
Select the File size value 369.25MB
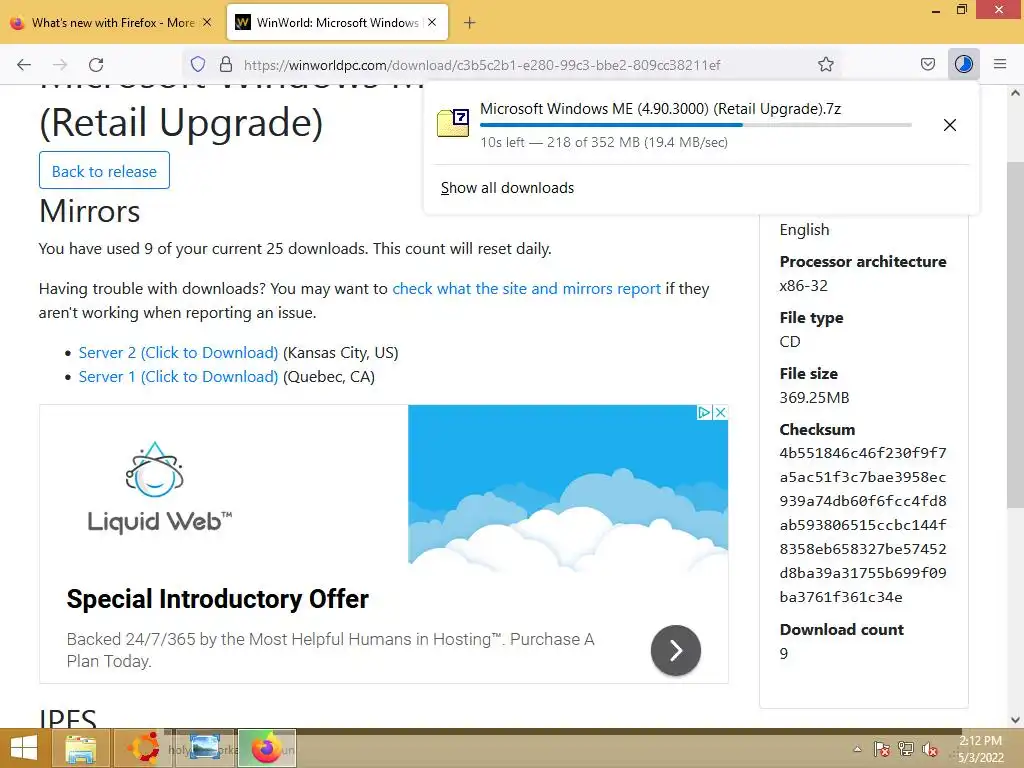point(814,398)
